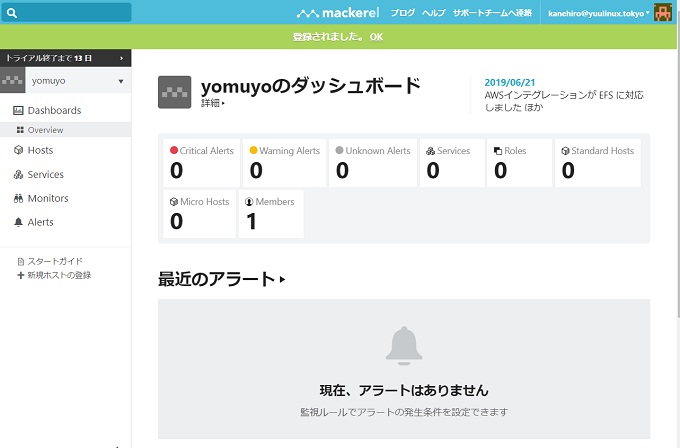Click the Alerts bell icon in sidebar

(18, 222)
